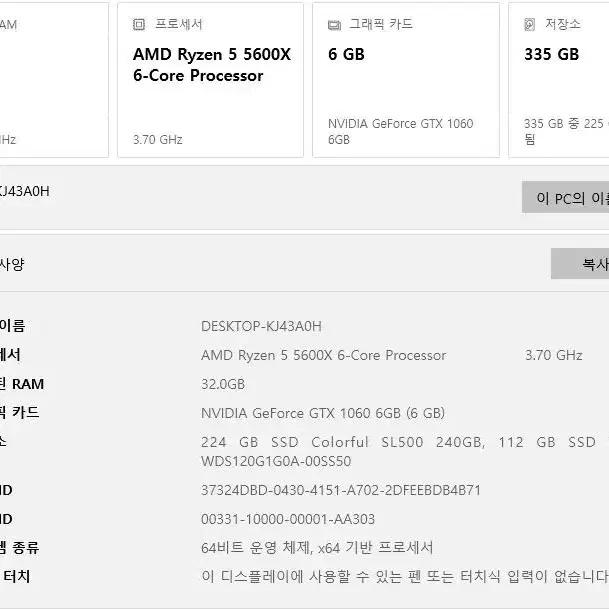Click the 저장소 card heading label
The image size is (609, 609).
[563, 24]
